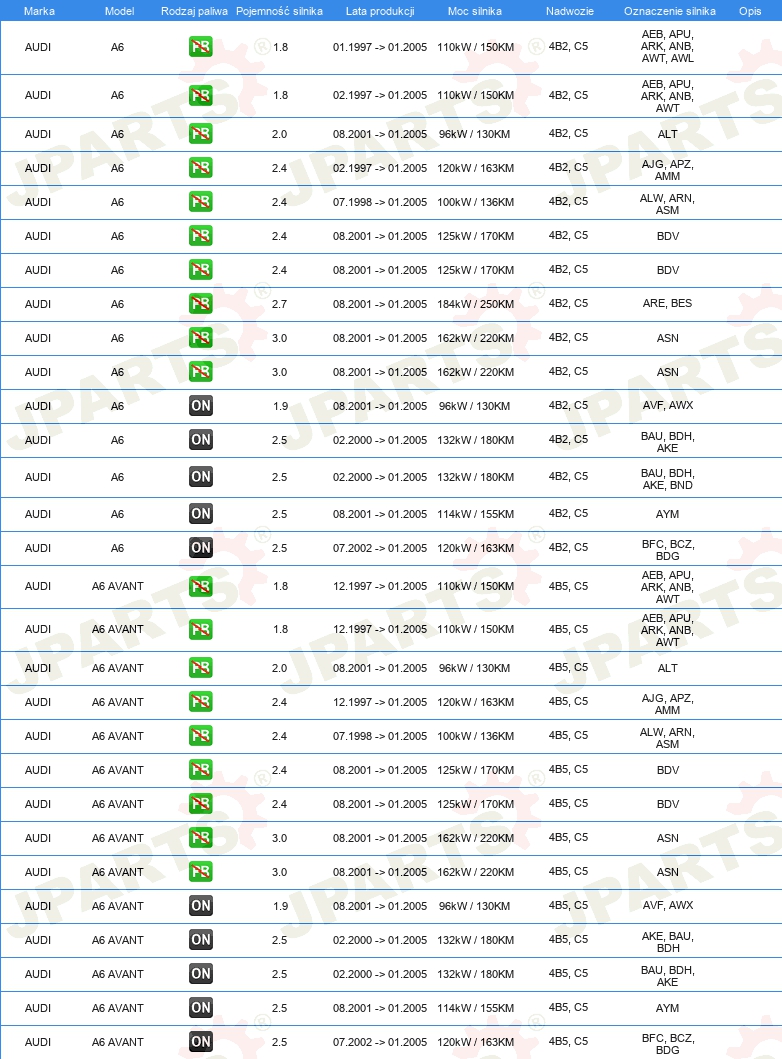Select the 184kW / 250KM power cell

click(x=475, y=304)
